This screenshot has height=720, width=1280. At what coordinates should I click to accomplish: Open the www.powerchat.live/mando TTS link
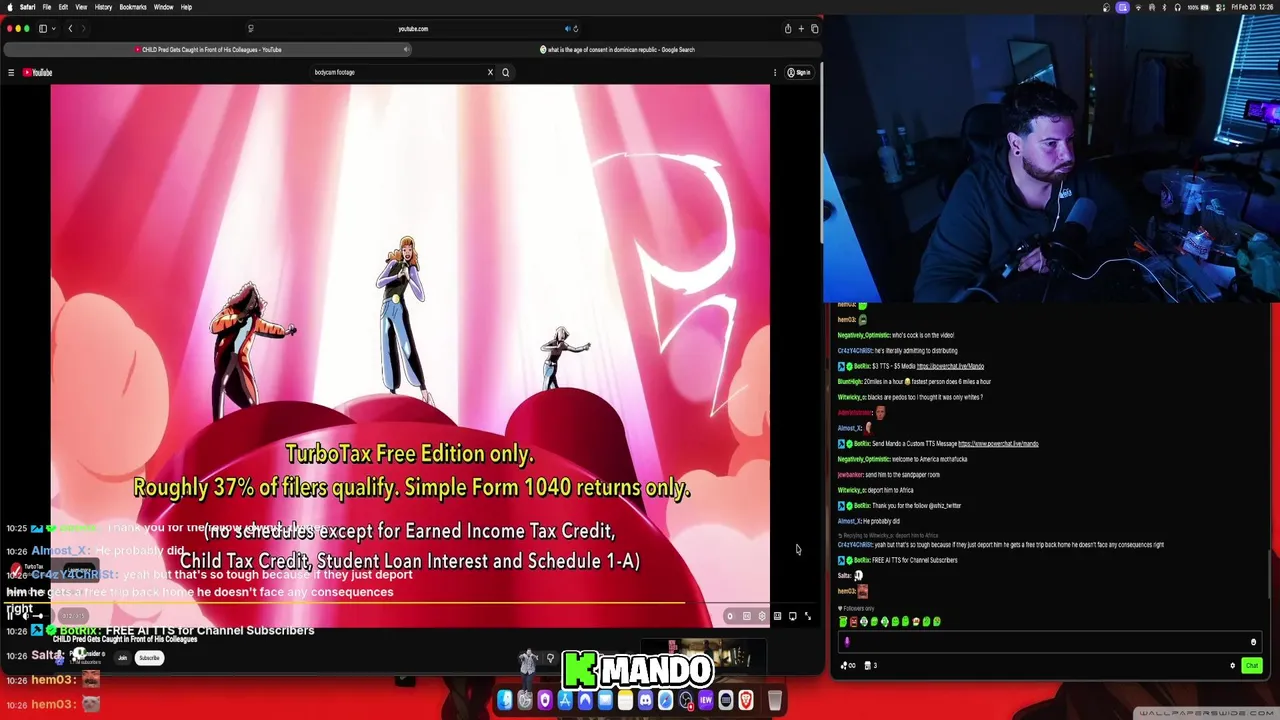tap(998, 443)
